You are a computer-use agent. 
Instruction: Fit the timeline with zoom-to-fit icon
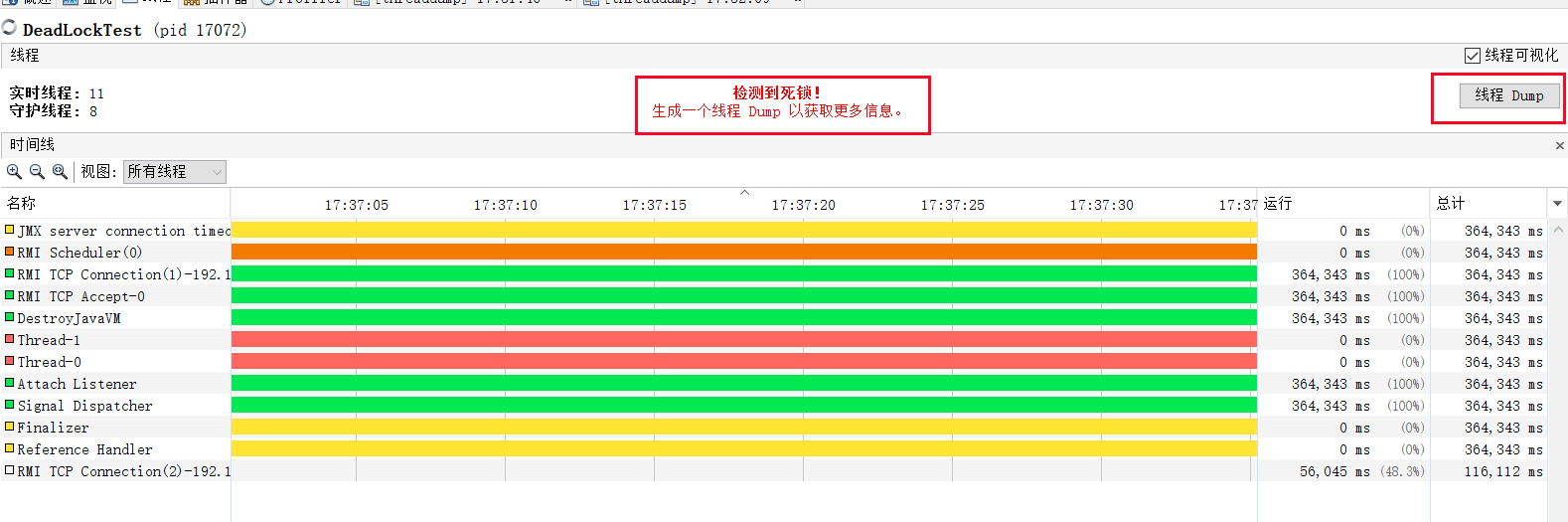[x=60, y=172]
